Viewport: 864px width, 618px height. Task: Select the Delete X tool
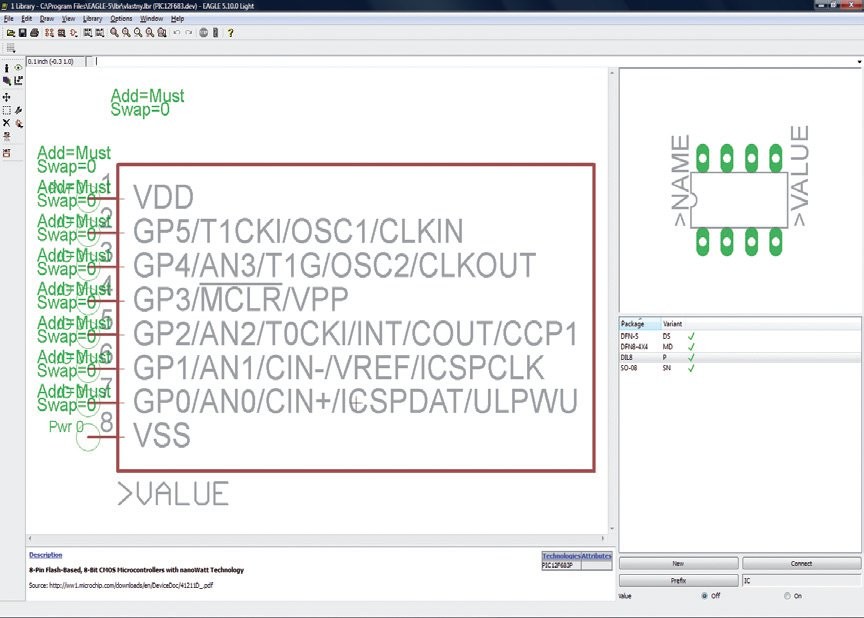coord(7,123)
